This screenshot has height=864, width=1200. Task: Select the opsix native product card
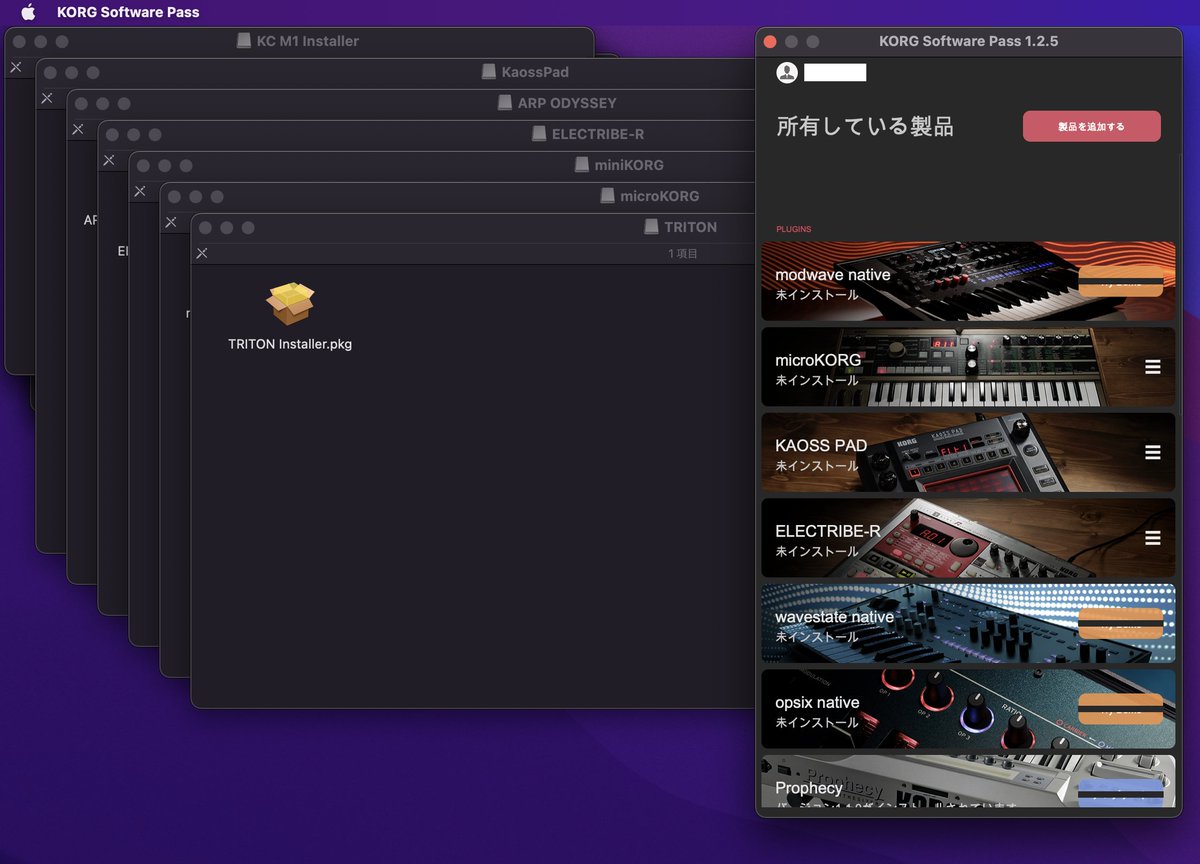pos(968,709)
